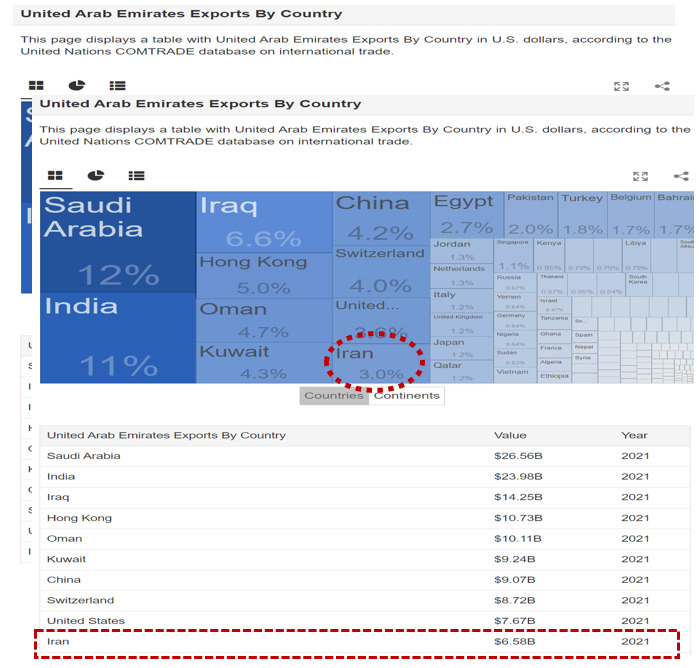Open Iran link in table
699x668 pixels.
58,641
